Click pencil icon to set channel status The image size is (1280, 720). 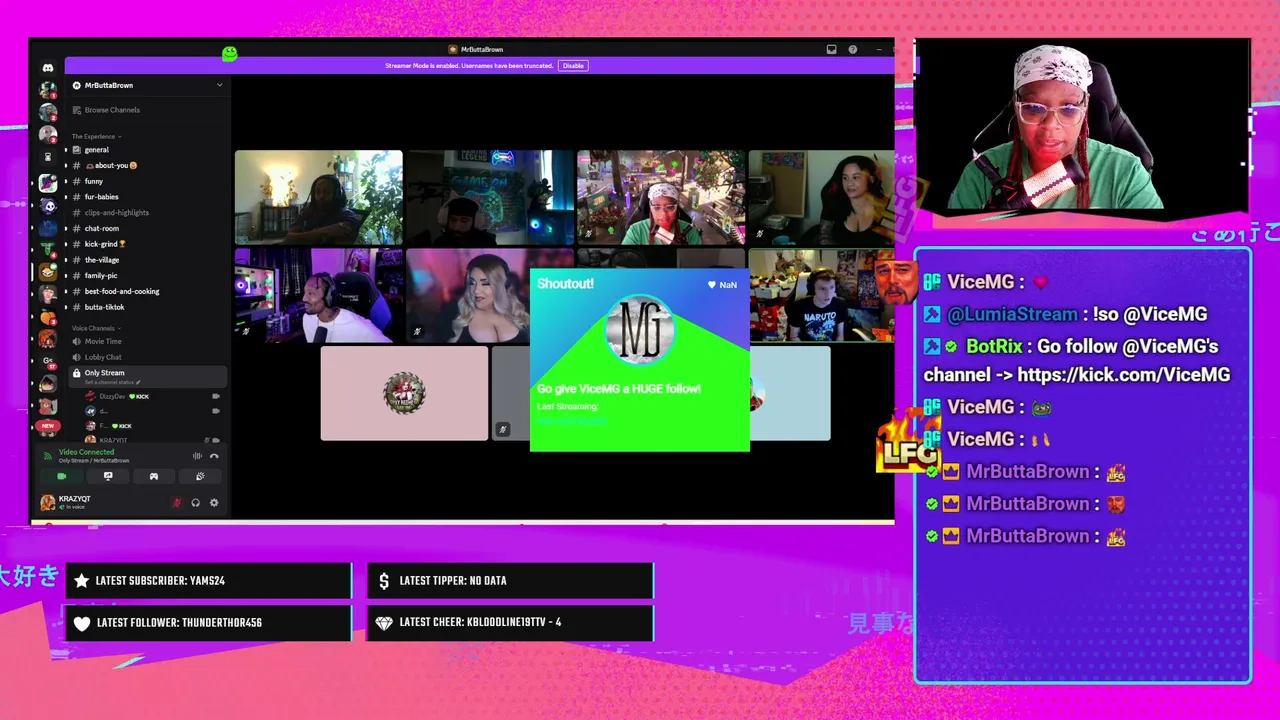[138, 382]
